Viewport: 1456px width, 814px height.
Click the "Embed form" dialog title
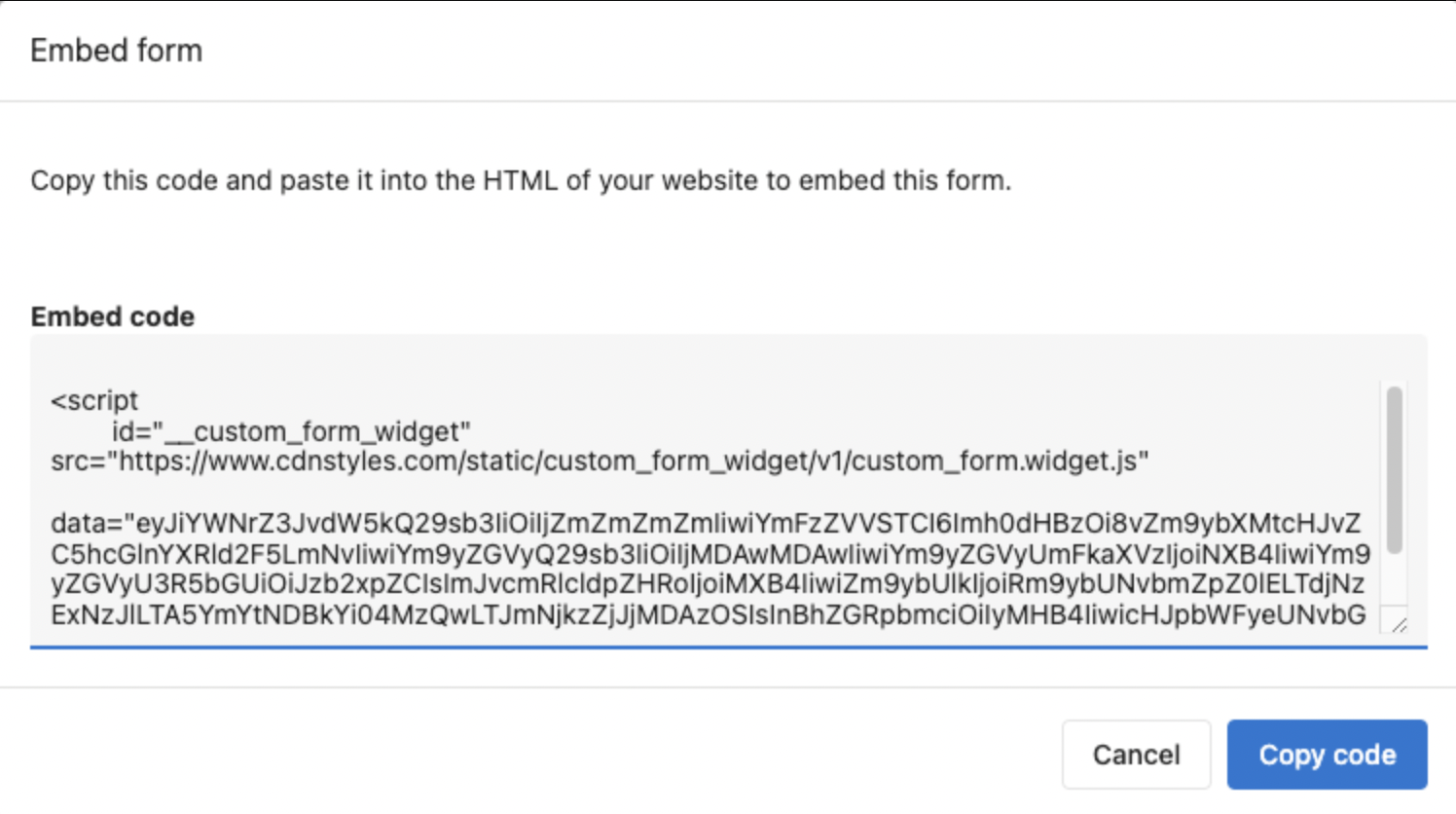(x=117, y=51)
